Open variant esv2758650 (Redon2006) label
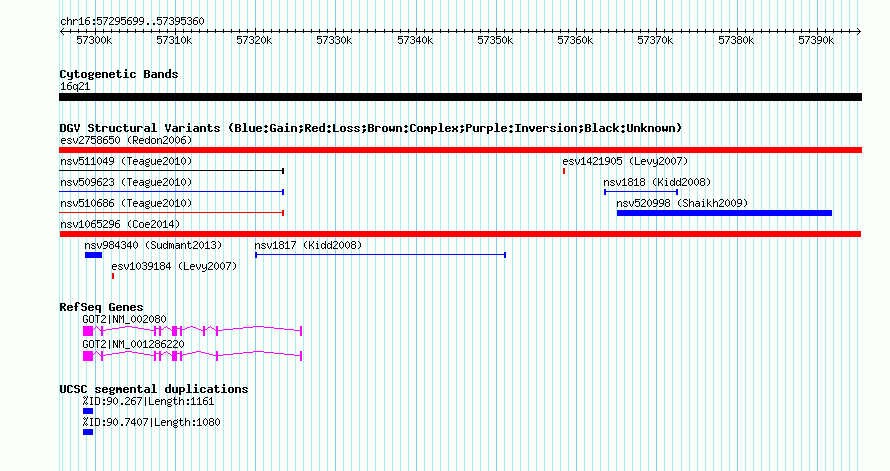 (126, 140)
